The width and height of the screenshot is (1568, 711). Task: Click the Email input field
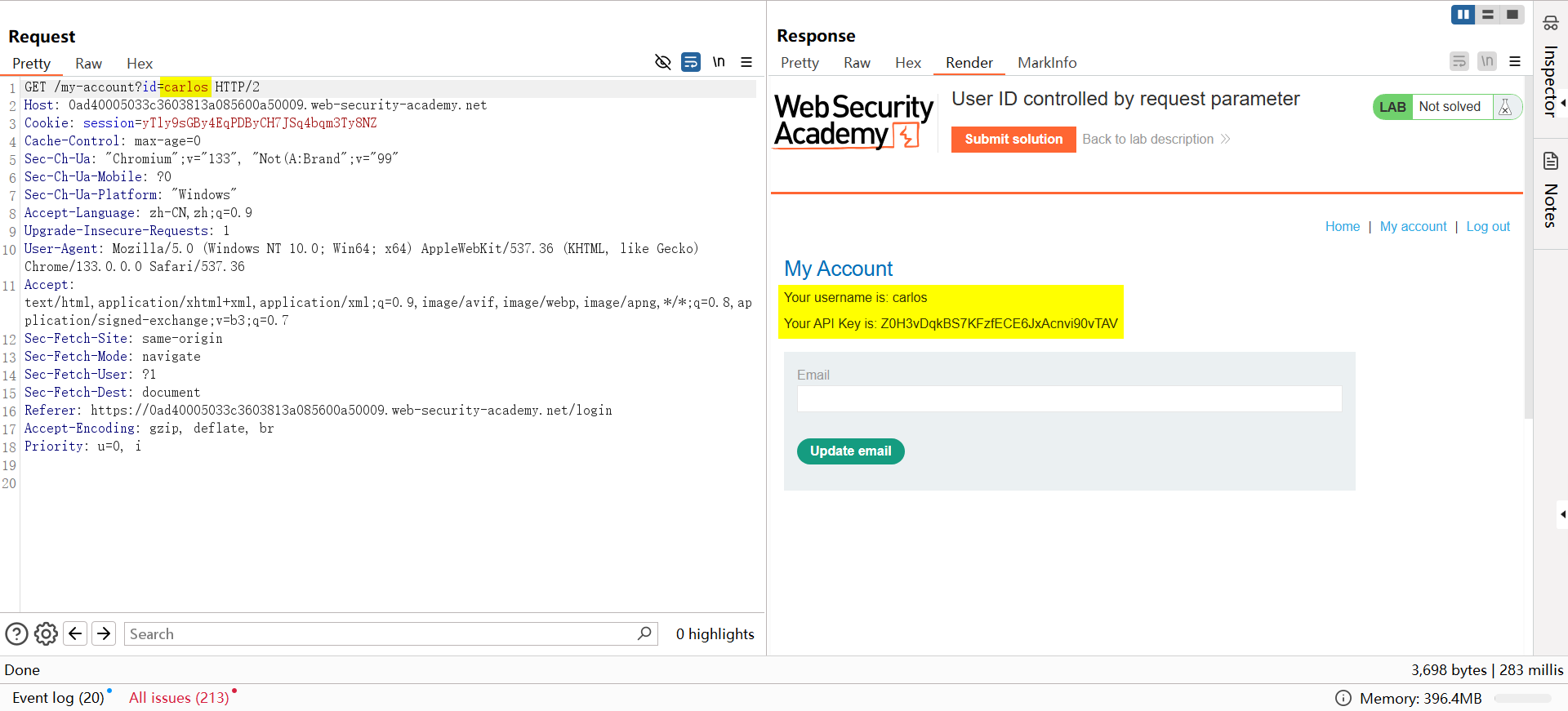(x=1069, y=399)
